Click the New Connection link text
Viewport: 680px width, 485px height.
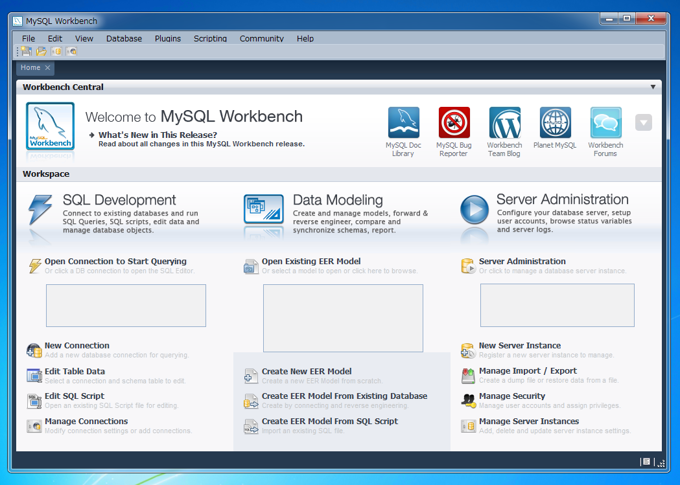77,345
